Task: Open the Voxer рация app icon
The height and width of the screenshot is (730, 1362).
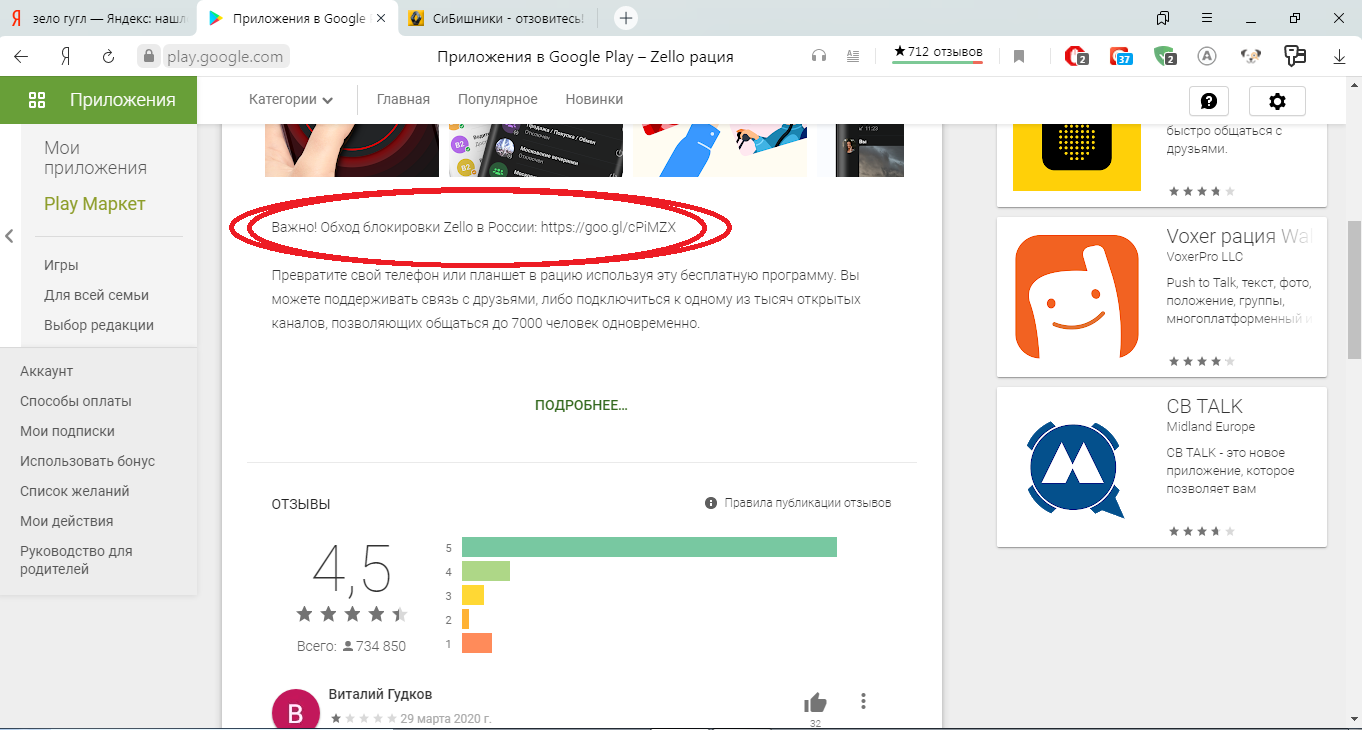Action: (1076, 297)
